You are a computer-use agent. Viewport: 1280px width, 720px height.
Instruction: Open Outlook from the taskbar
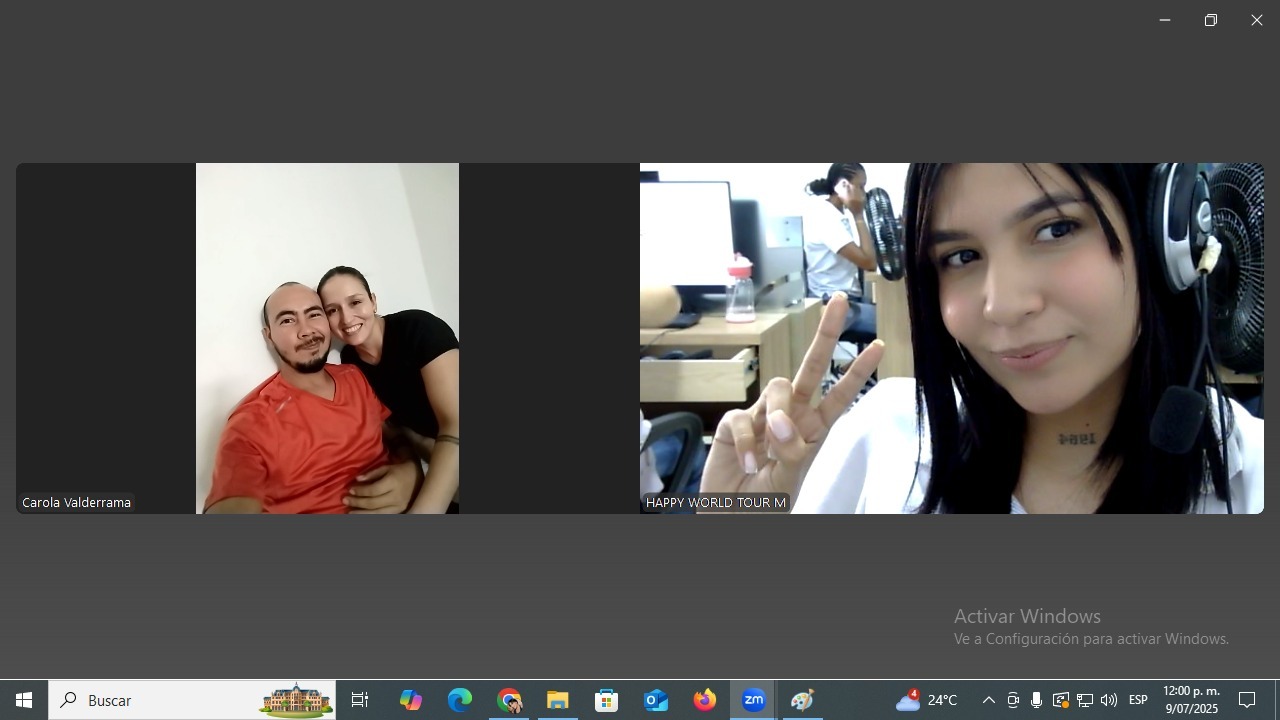(656, 700)
